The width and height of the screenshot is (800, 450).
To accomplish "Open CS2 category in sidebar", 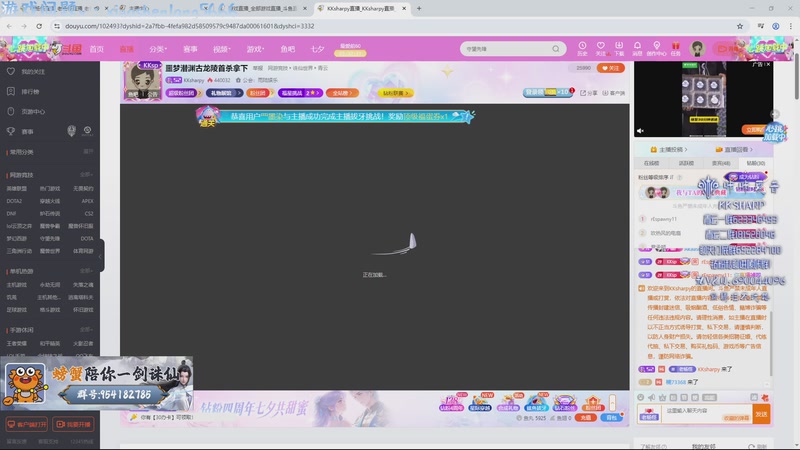I will (89, 213).
